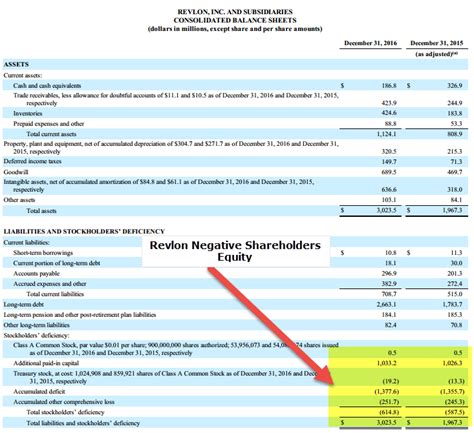
Task: Select the 'Other assets' row label
Action: pos(19,200)
